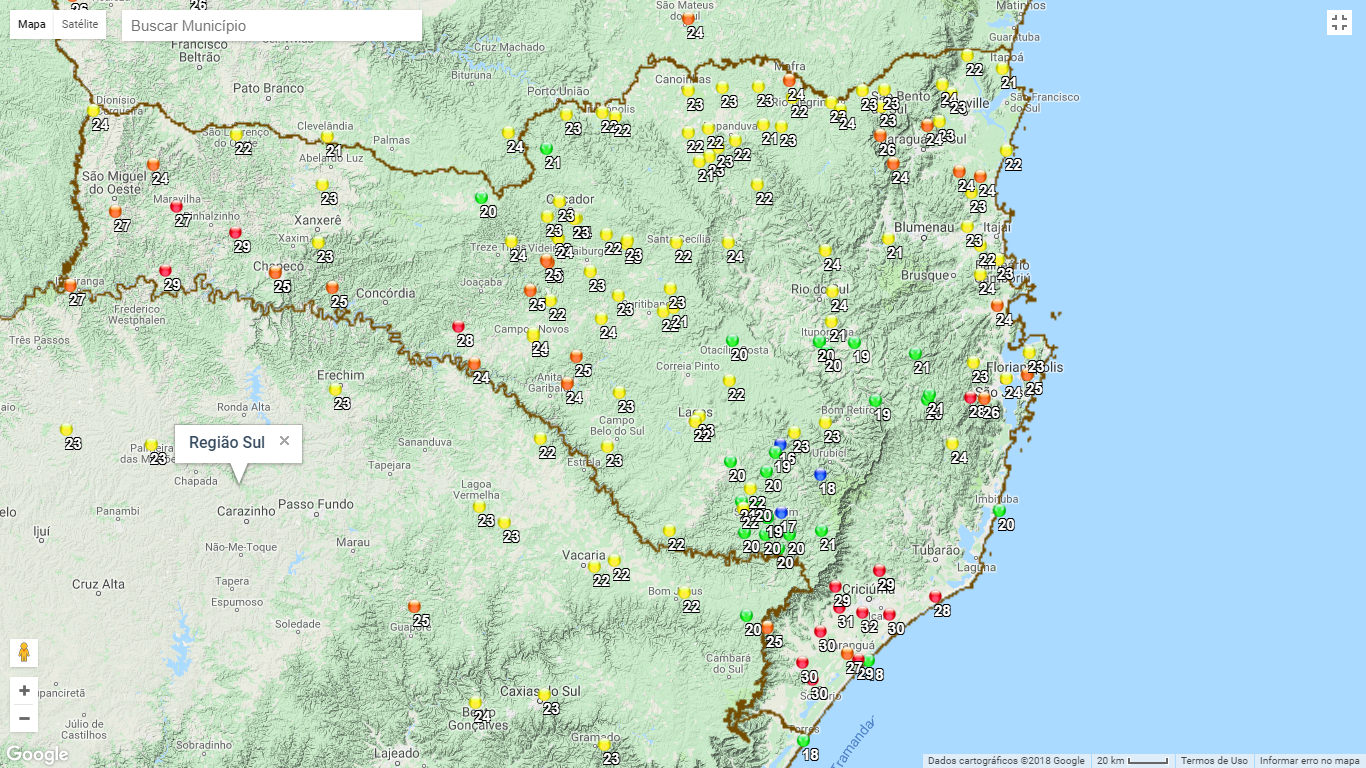
Task: Select the yellow 23 marker at Caxias do Sul
Action: click(x=544, y=695)
